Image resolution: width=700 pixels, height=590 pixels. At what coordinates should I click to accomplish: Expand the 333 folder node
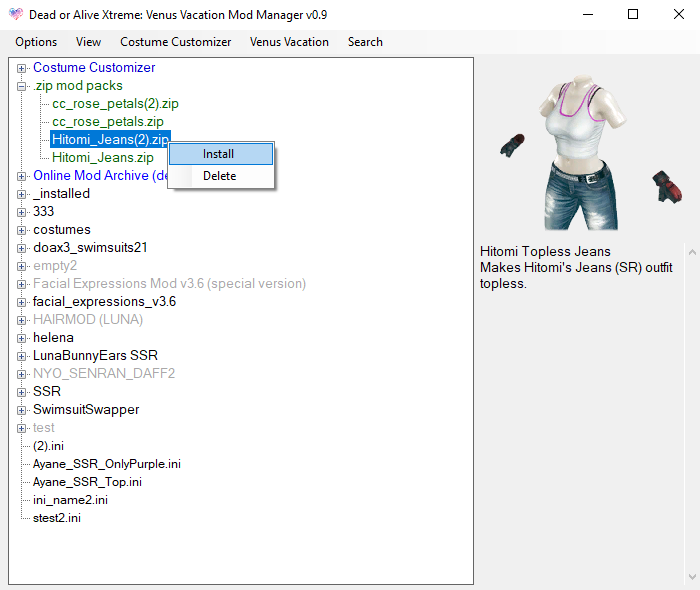point(21,212)
